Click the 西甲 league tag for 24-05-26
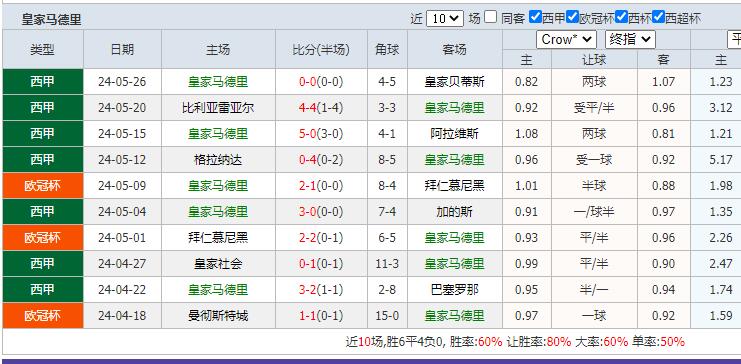 [43, 82]
